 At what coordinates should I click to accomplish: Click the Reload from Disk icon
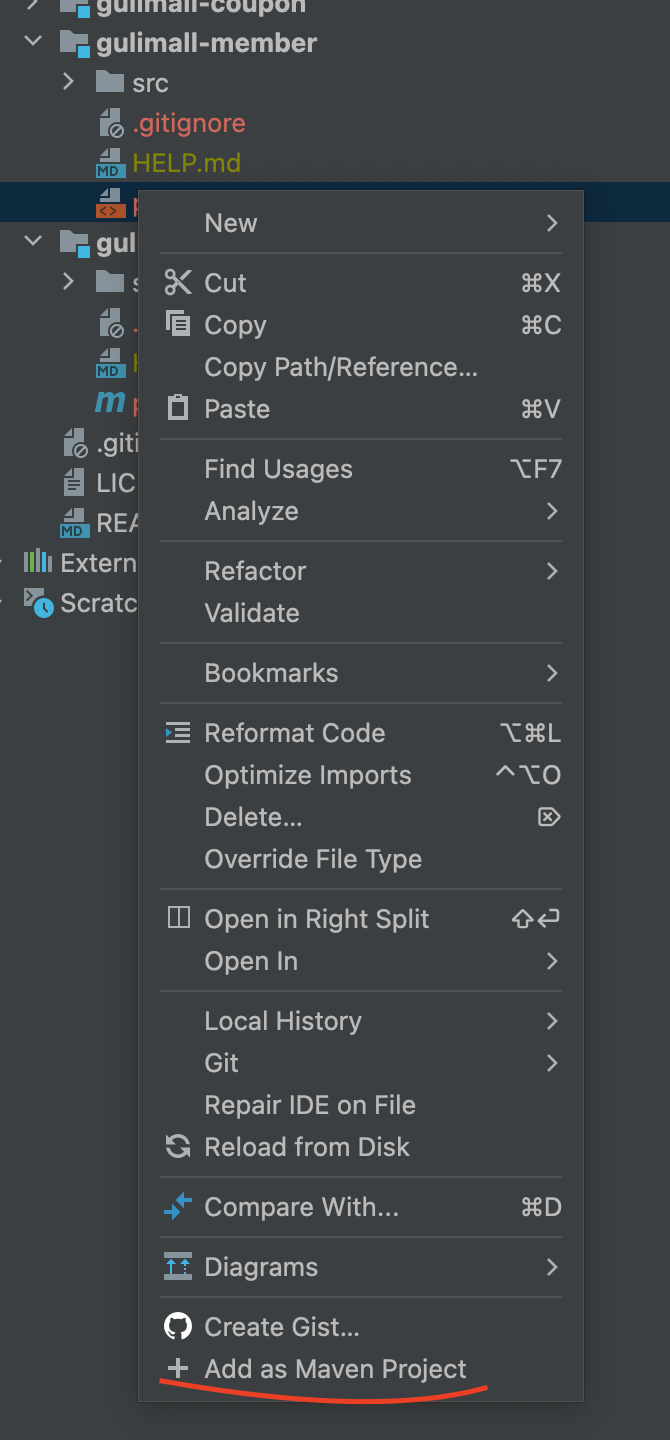tap(178, 1147)
